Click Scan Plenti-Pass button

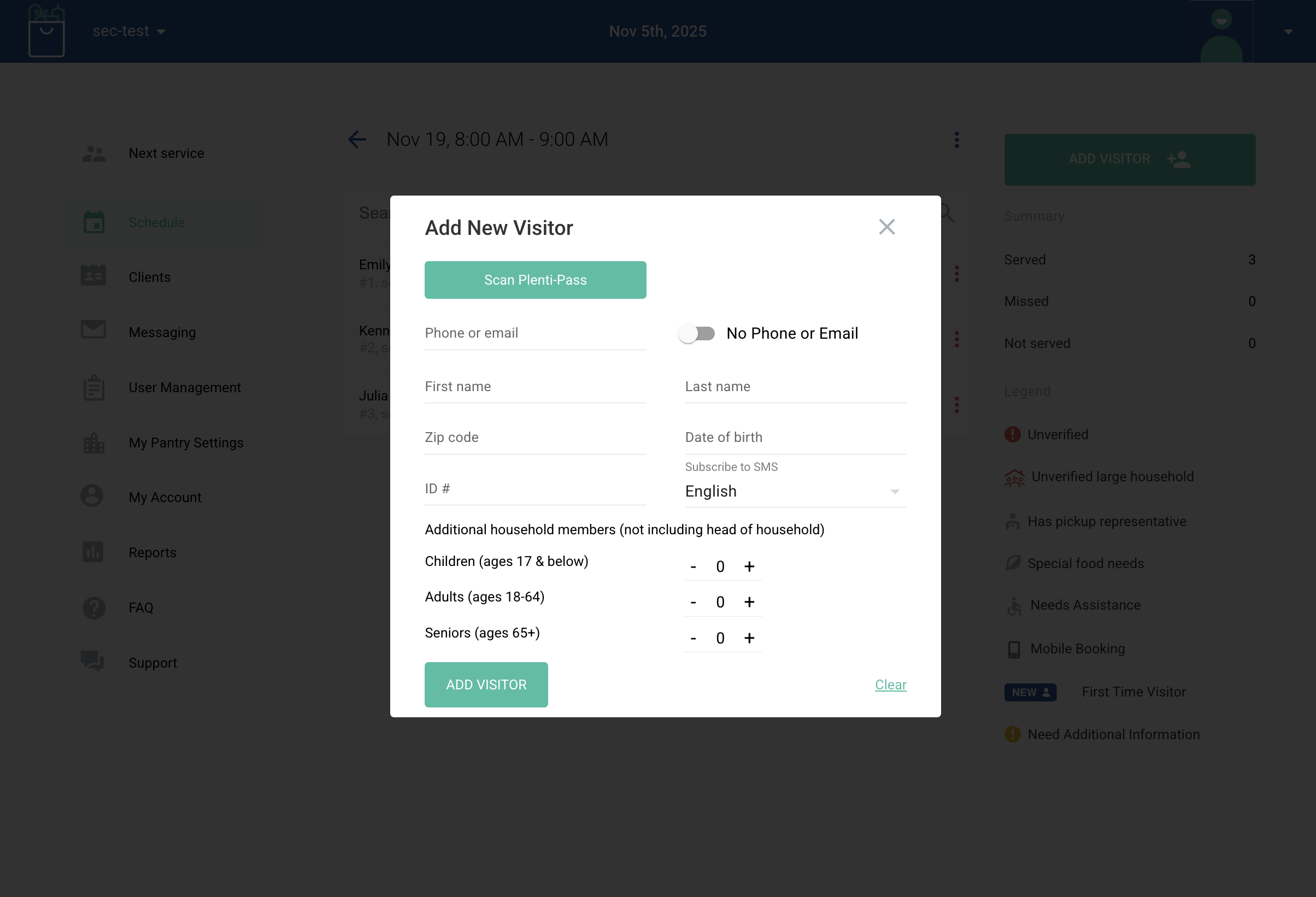pos(535,280)
